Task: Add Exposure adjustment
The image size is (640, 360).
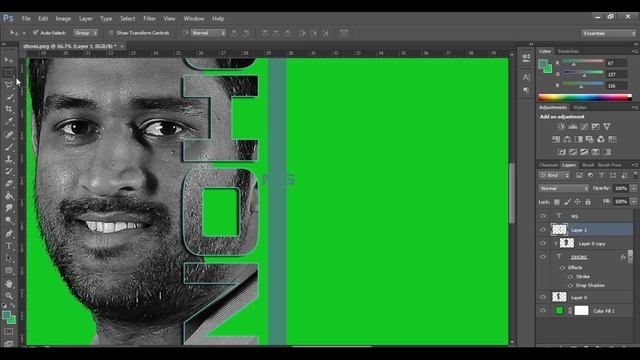Action: click(596, 127)
